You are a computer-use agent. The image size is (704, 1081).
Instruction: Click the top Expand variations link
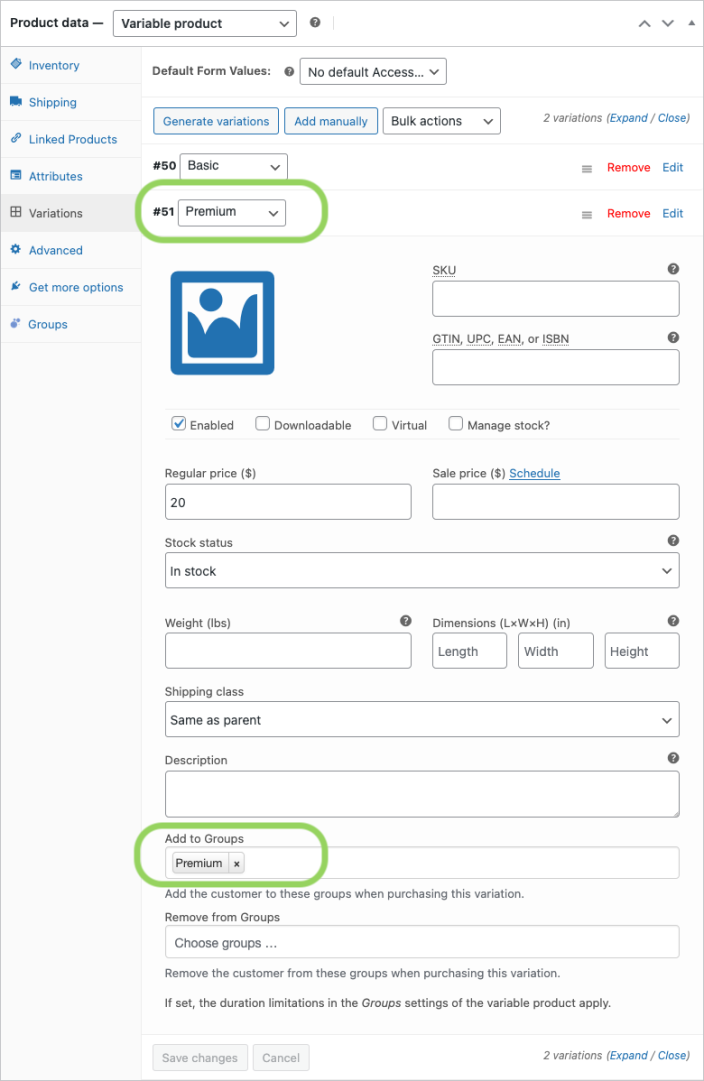coord(628,118)
